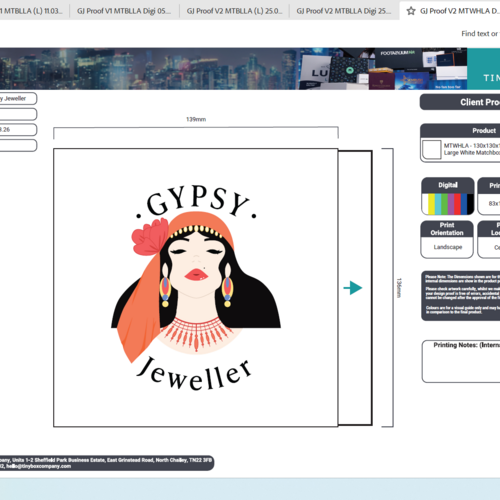The height and width of the screenshot is (500, 500).
Task: Click the white product swatch for MTWHLA
Action: point(432,150)
